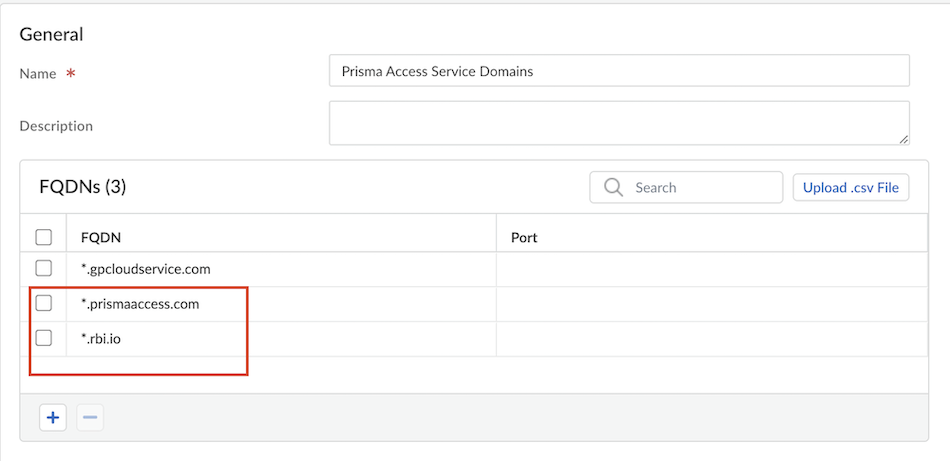Tick the *.rbi.io row checkbox

[44, 338]
